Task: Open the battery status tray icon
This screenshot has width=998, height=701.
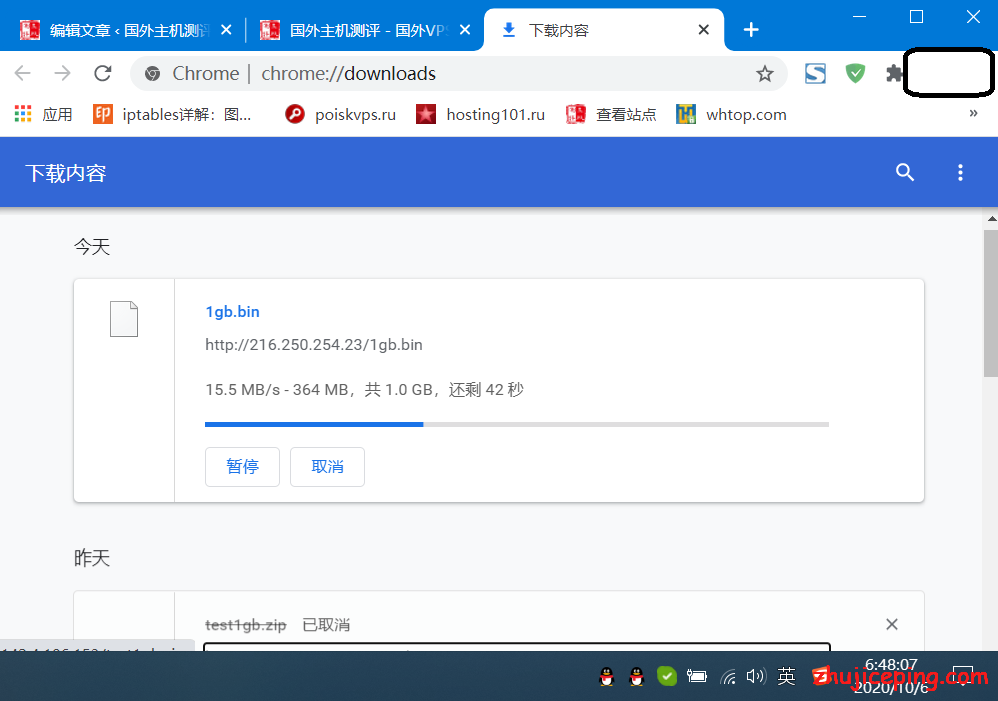Action: (x=696, y=676)
